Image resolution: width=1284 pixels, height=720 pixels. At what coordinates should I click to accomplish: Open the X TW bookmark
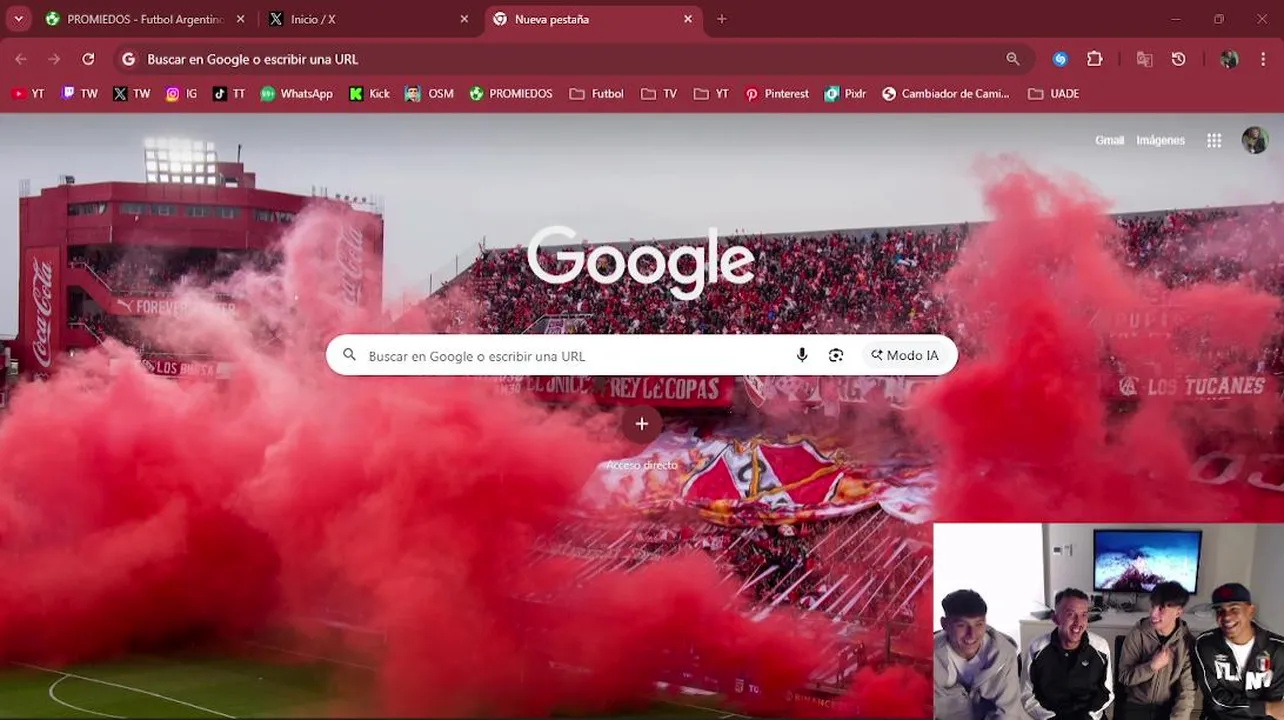(x=132, y=94)
